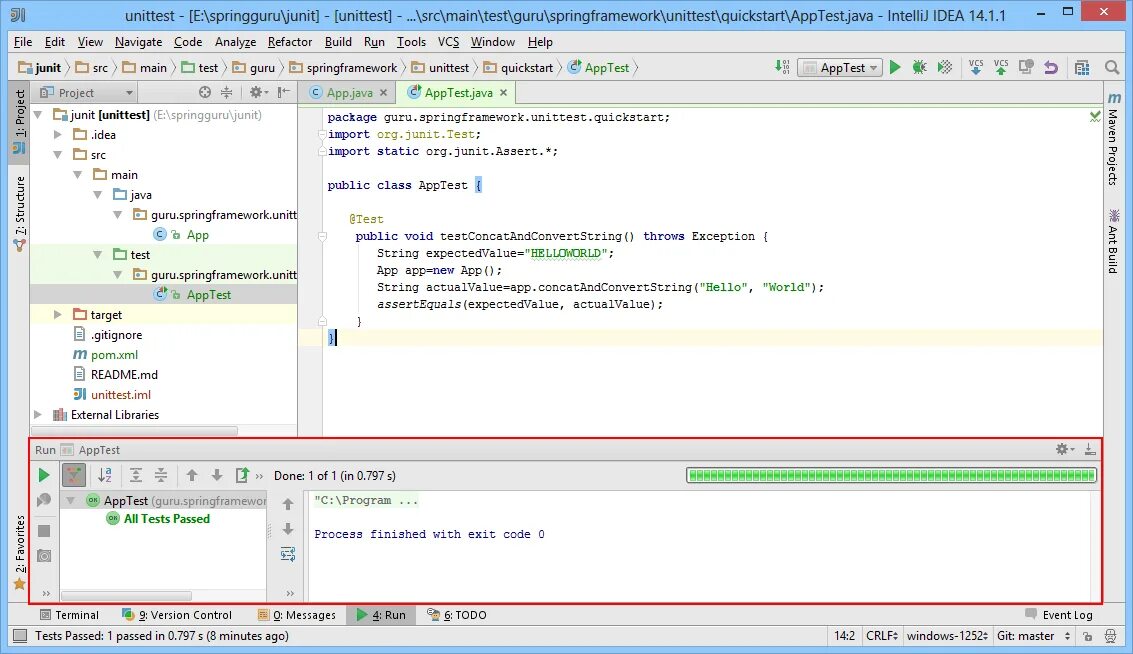Screen dimensions: 1133x654
Task: Run with coverage toolbar icon
Action: (944, 67)
